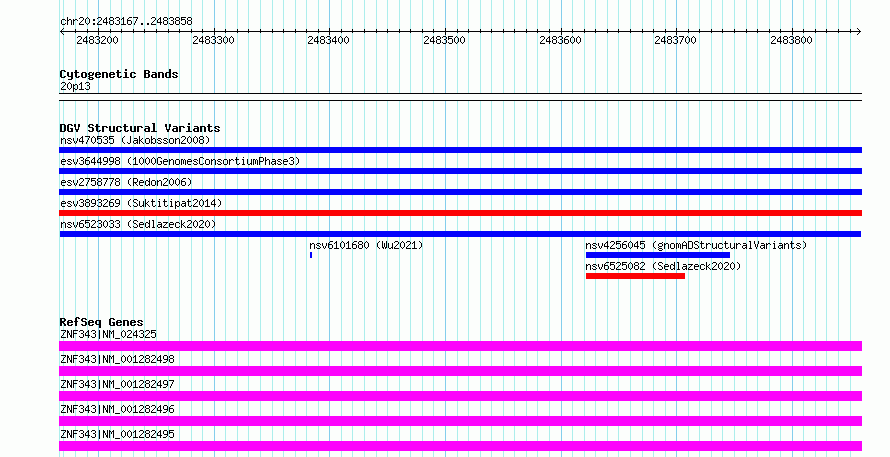Click the left arrow of the ruler
Image resolution: width=890 pixels, height=457 pixels.
[62, 32]
